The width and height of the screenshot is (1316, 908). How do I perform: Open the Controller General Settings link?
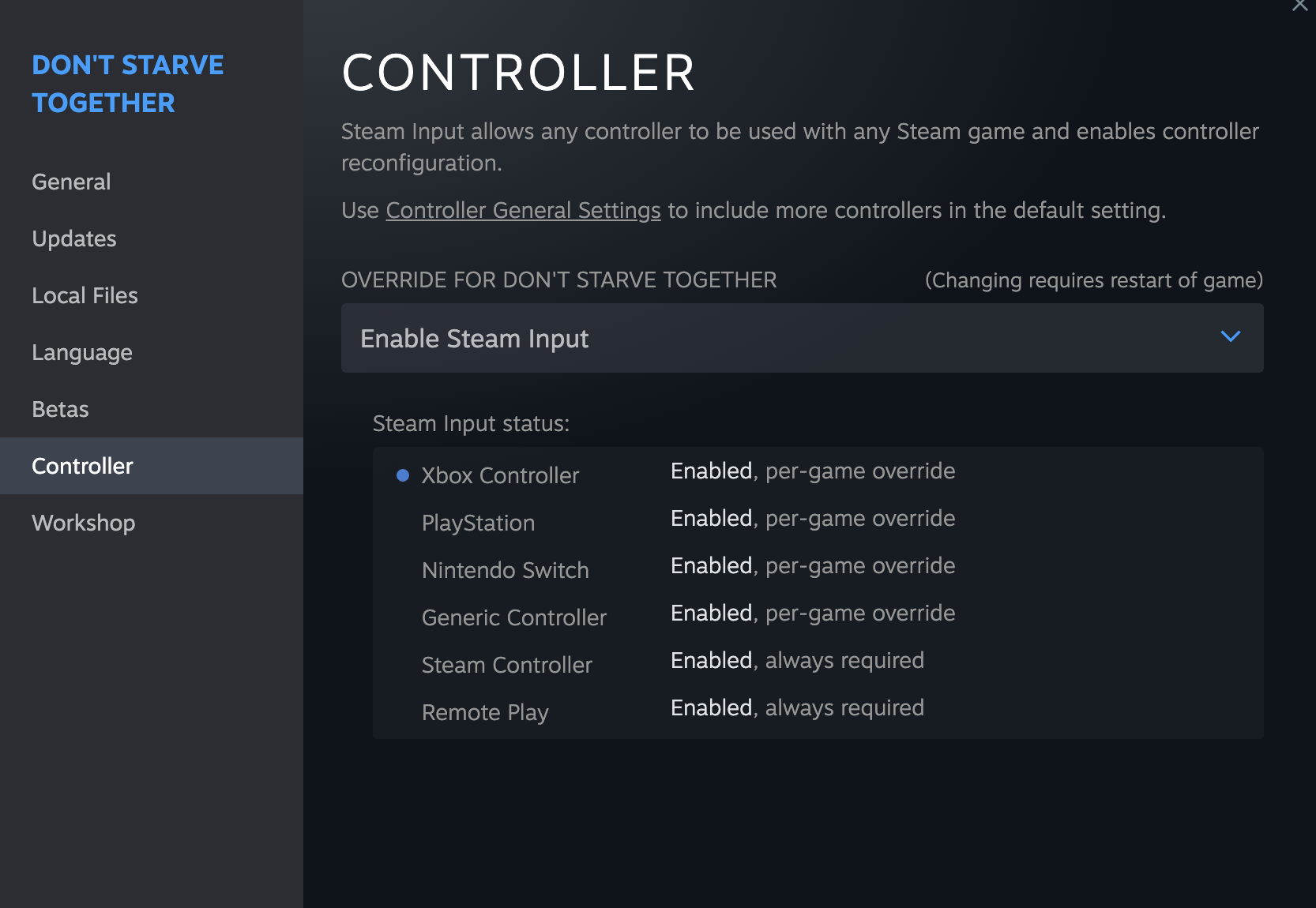click(x=523, y=210)
